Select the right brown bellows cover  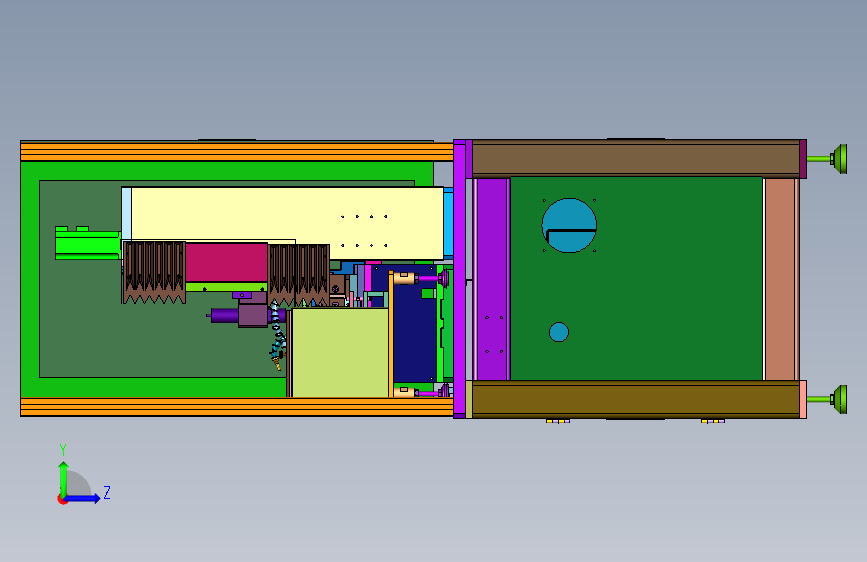[299, 275]
